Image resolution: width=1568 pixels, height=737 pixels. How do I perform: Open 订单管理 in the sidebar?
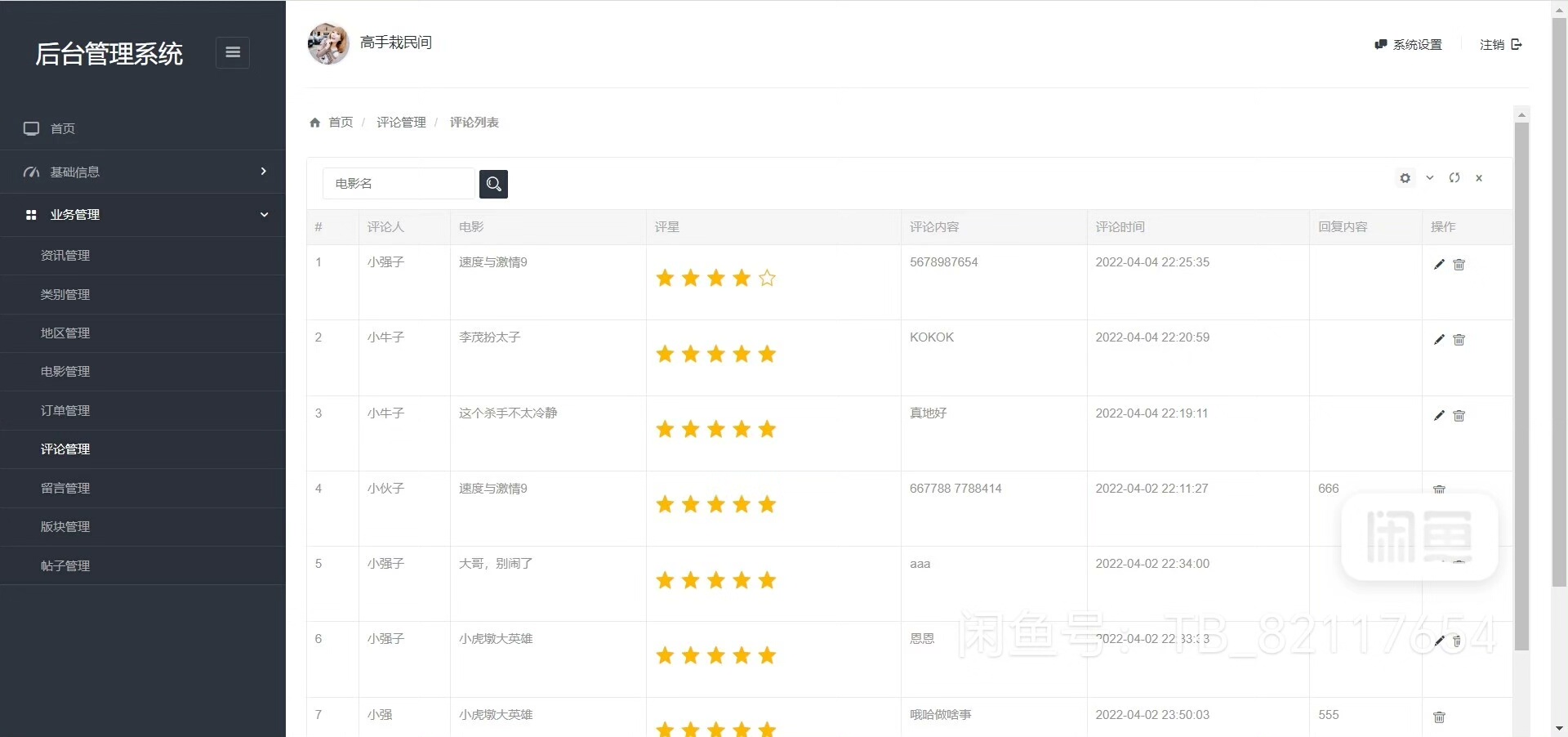[65, 410]
